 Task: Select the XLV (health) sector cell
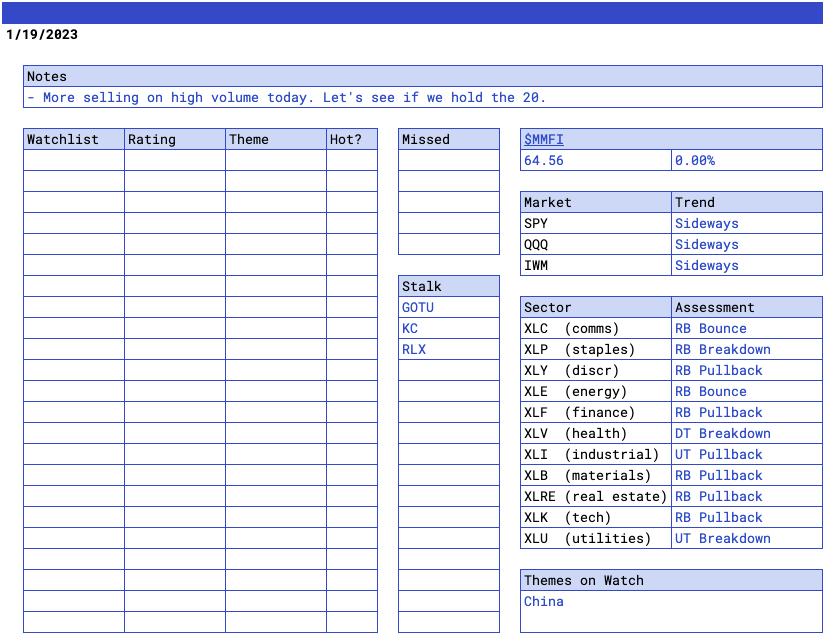(x=596, y=433)
